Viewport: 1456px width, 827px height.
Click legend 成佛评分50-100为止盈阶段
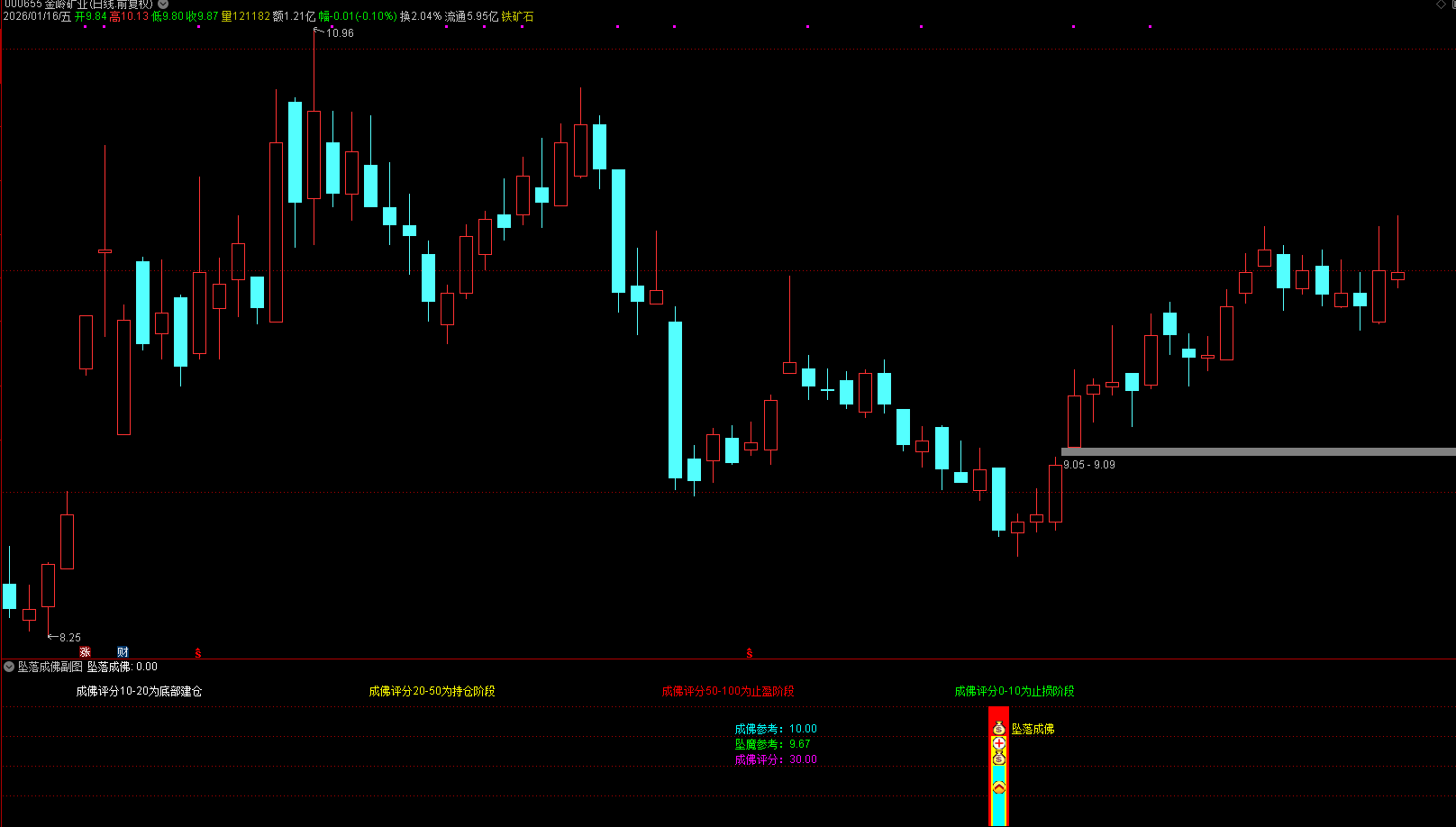728,691
